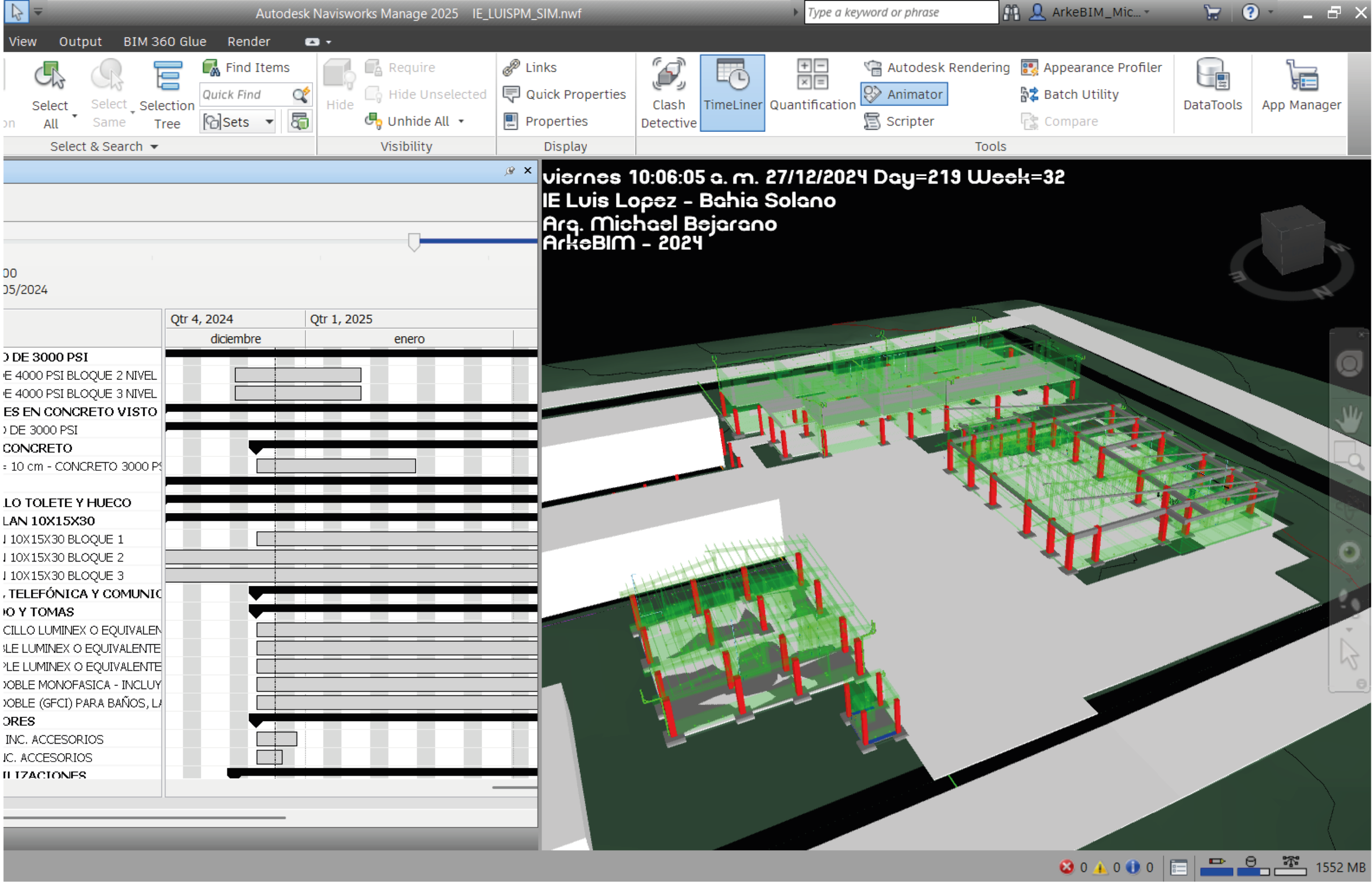1372x883 pixels.
Task: Open Autodesk Rendering
Action: click(936, 67)
